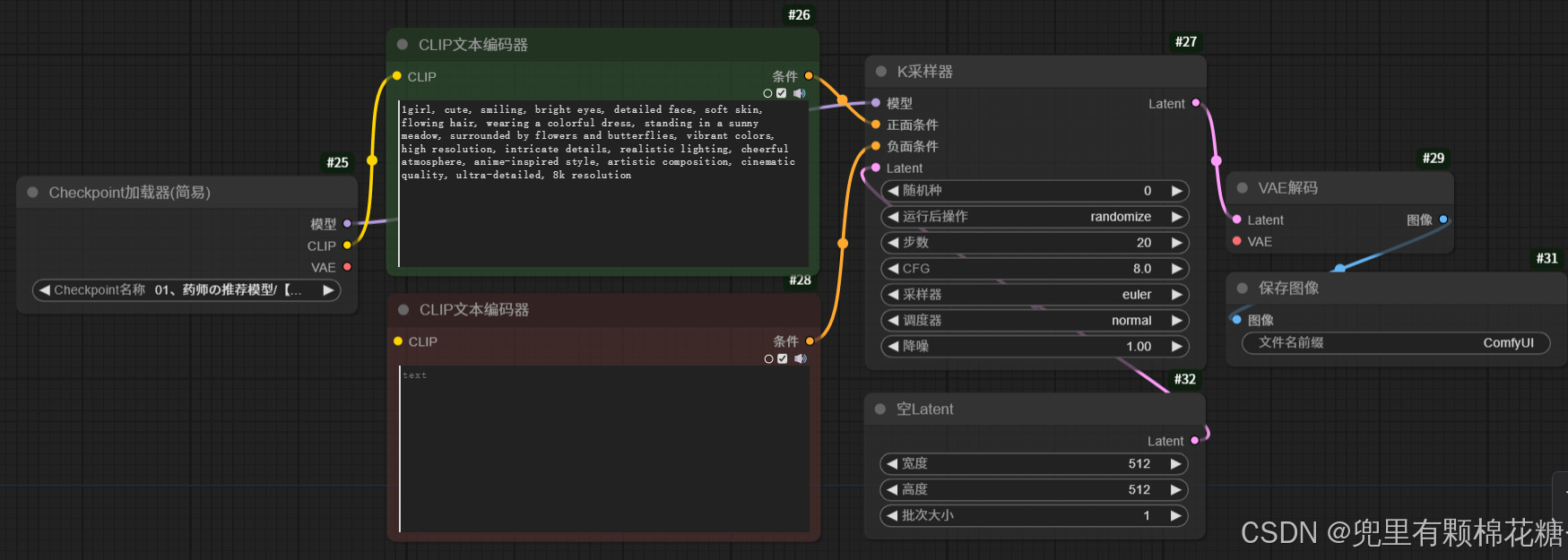Click the speaker icon in node #26
The height and width of the screenshot is (560, 1568).
click(800, 93)
